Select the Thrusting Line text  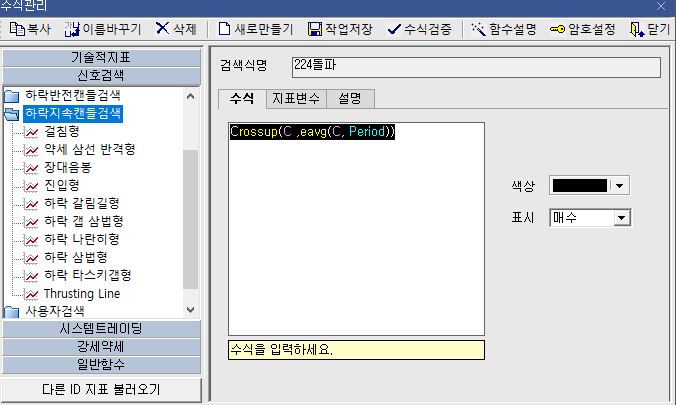[x=82, y=294]
